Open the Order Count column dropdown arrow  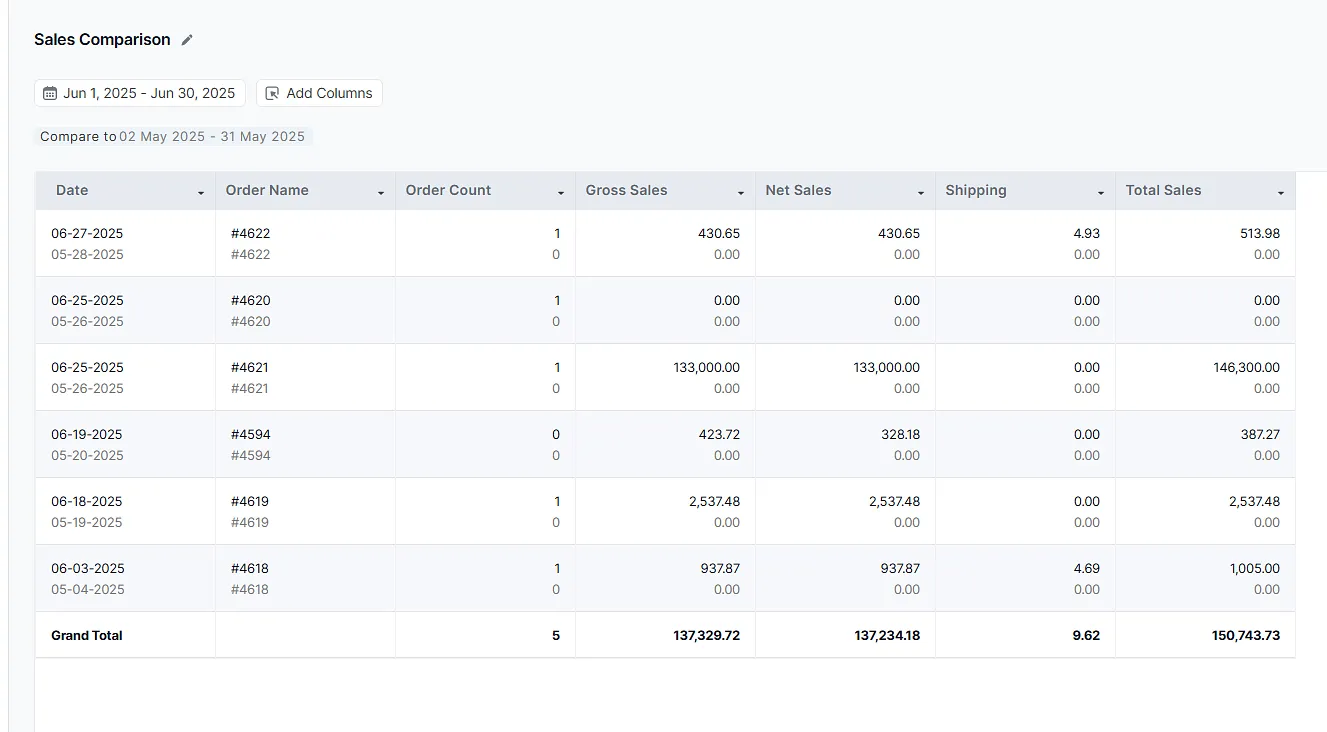pyautogui.click(x=561, y=192)
